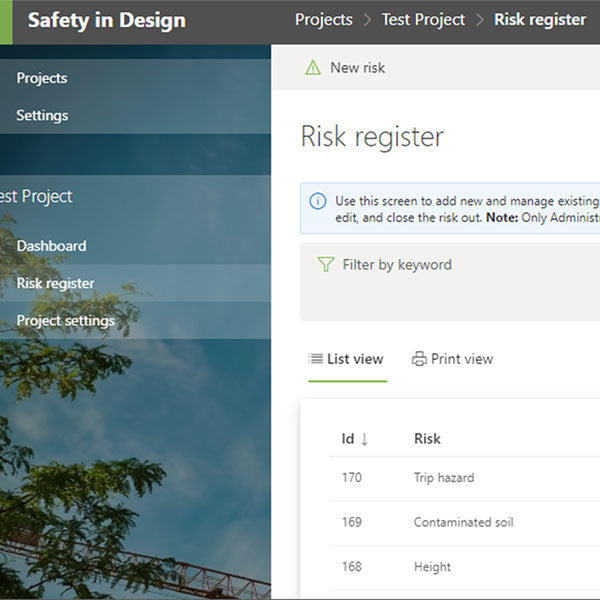Click the Test Project sidebar heading
The width and height of the screenshot is (600, 600).
pos(36,197)
